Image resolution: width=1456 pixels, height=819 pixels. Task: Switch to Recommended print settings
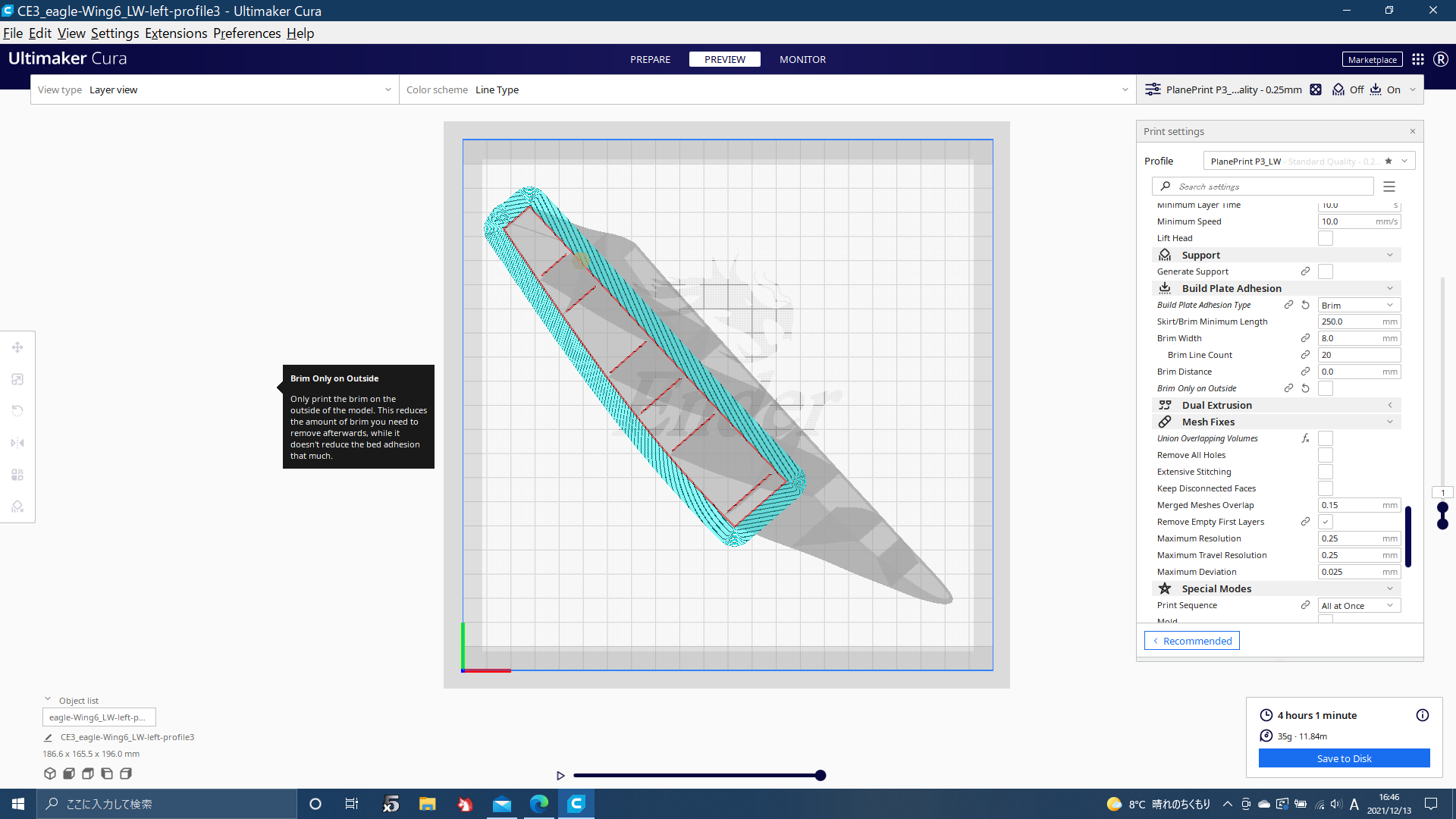[1191, 640]
